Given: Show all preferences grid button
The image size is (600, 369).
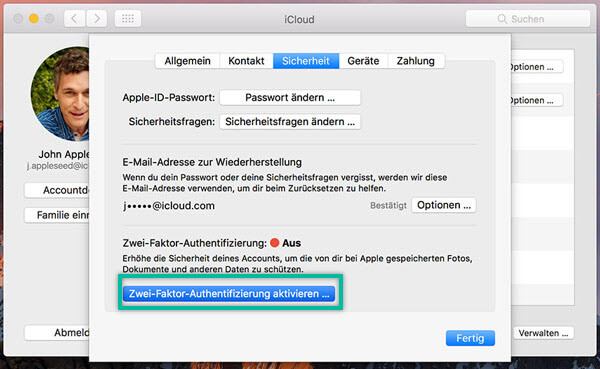Looking at the screenshot, I should coord(128,18).
